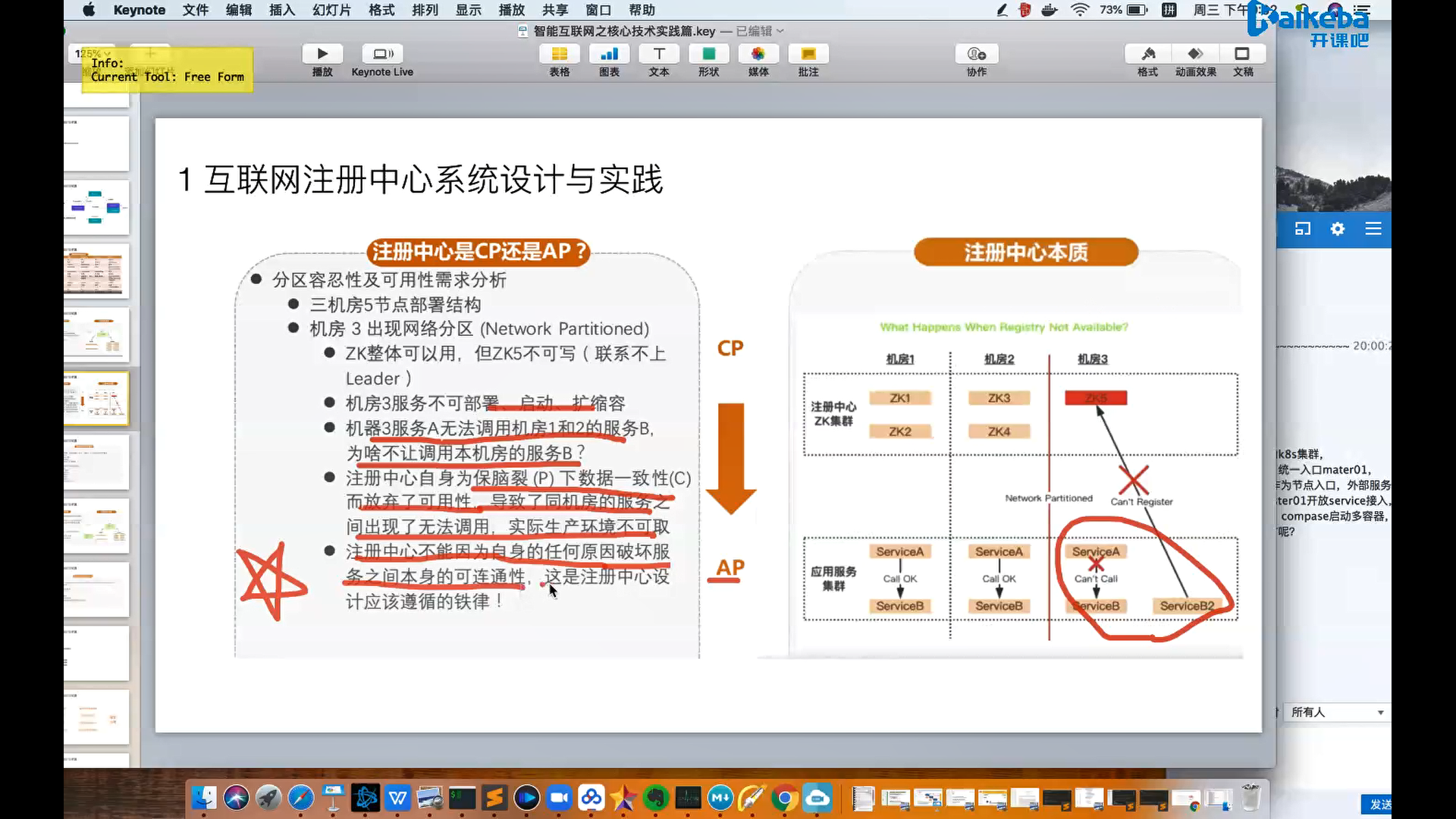Add a comment with 批注 icon

point(808,55)
